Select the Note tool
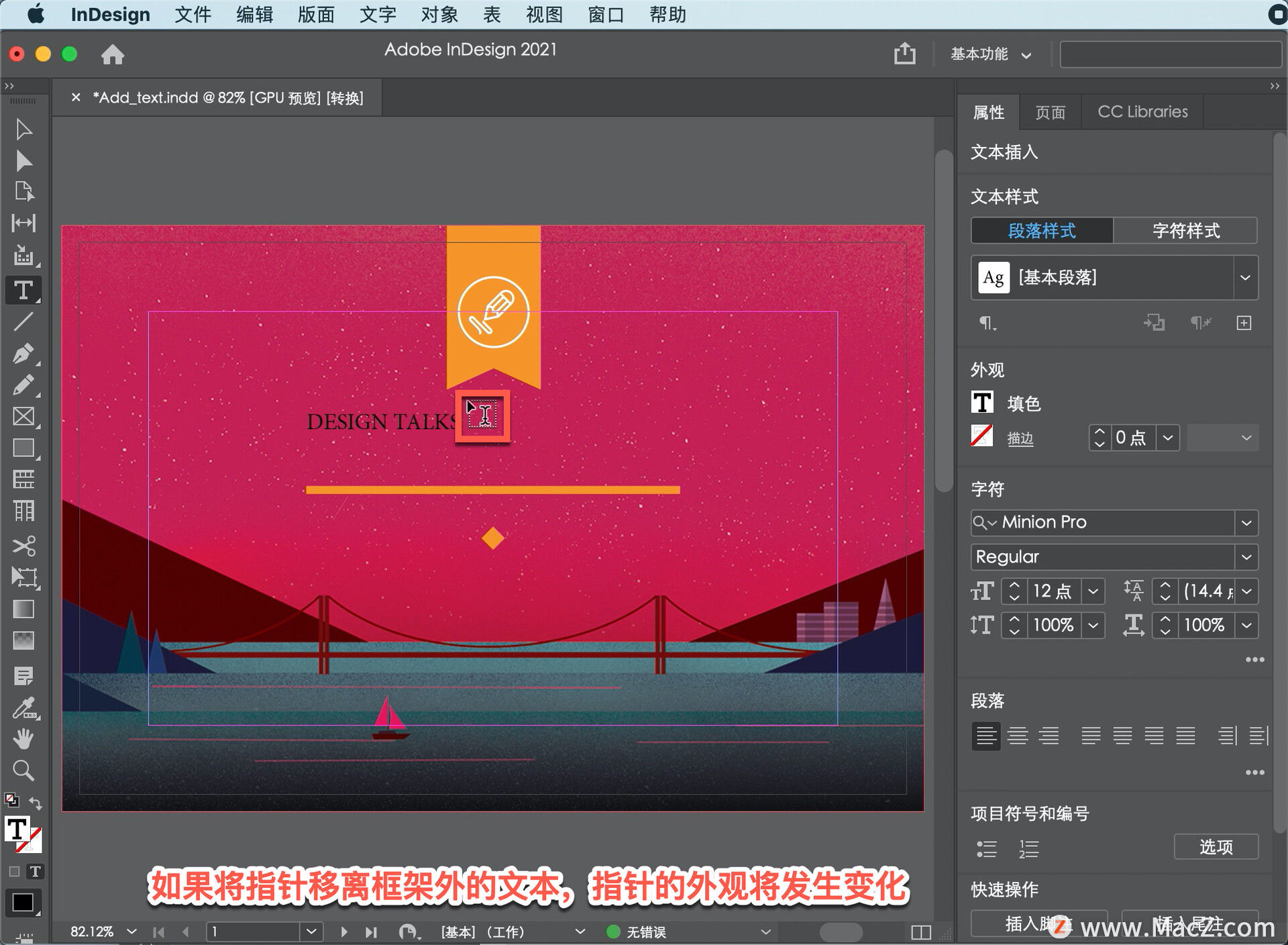 point(23,676)
